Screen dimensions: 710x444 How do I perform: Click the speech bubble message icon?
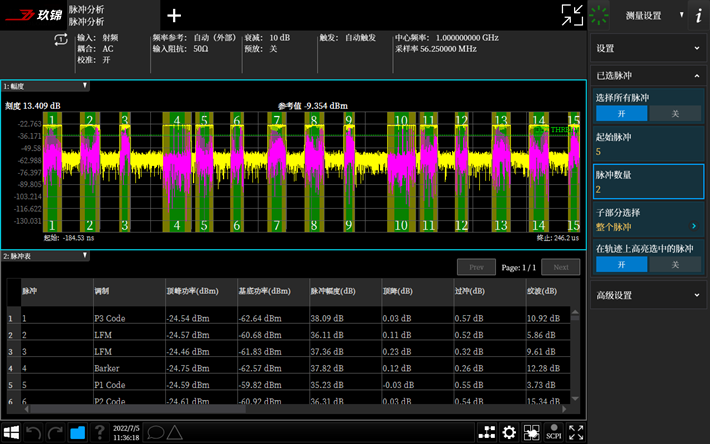(x=155, y=433)
